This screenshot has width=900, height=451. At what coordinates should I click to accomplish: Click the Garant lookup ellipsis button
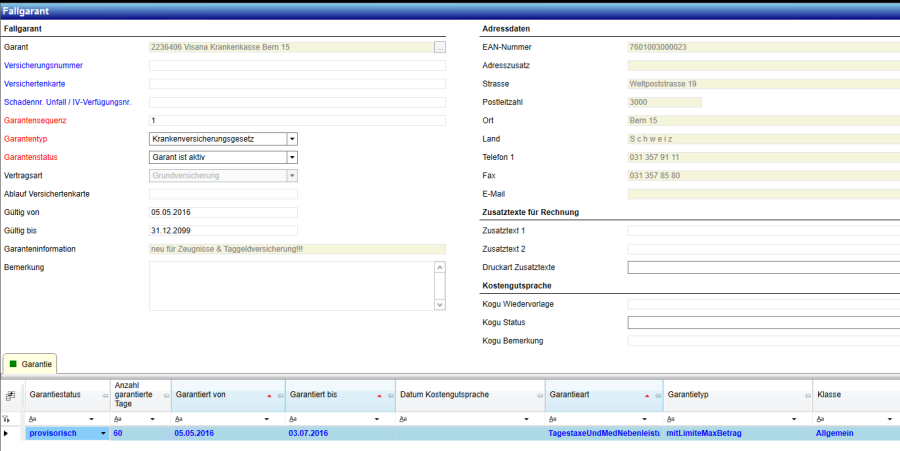(440, 47)
